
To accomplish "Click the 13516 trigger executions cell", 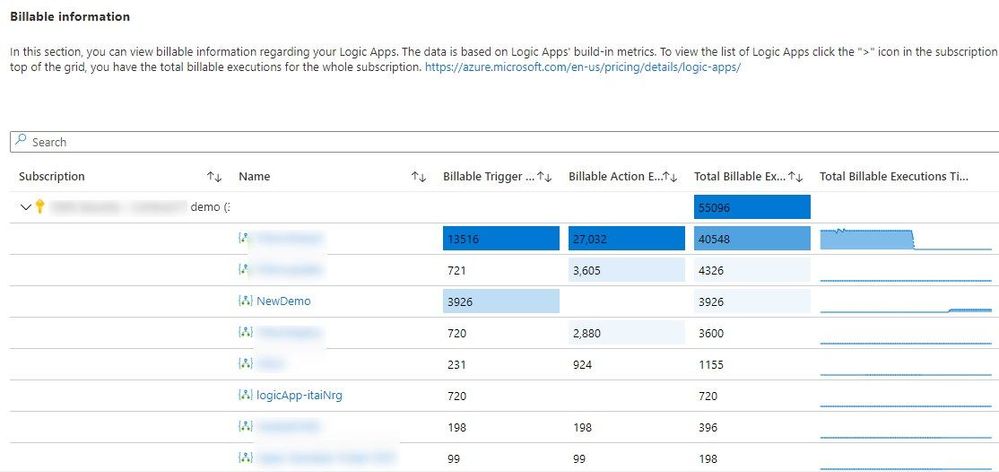I will coord(501,239).
